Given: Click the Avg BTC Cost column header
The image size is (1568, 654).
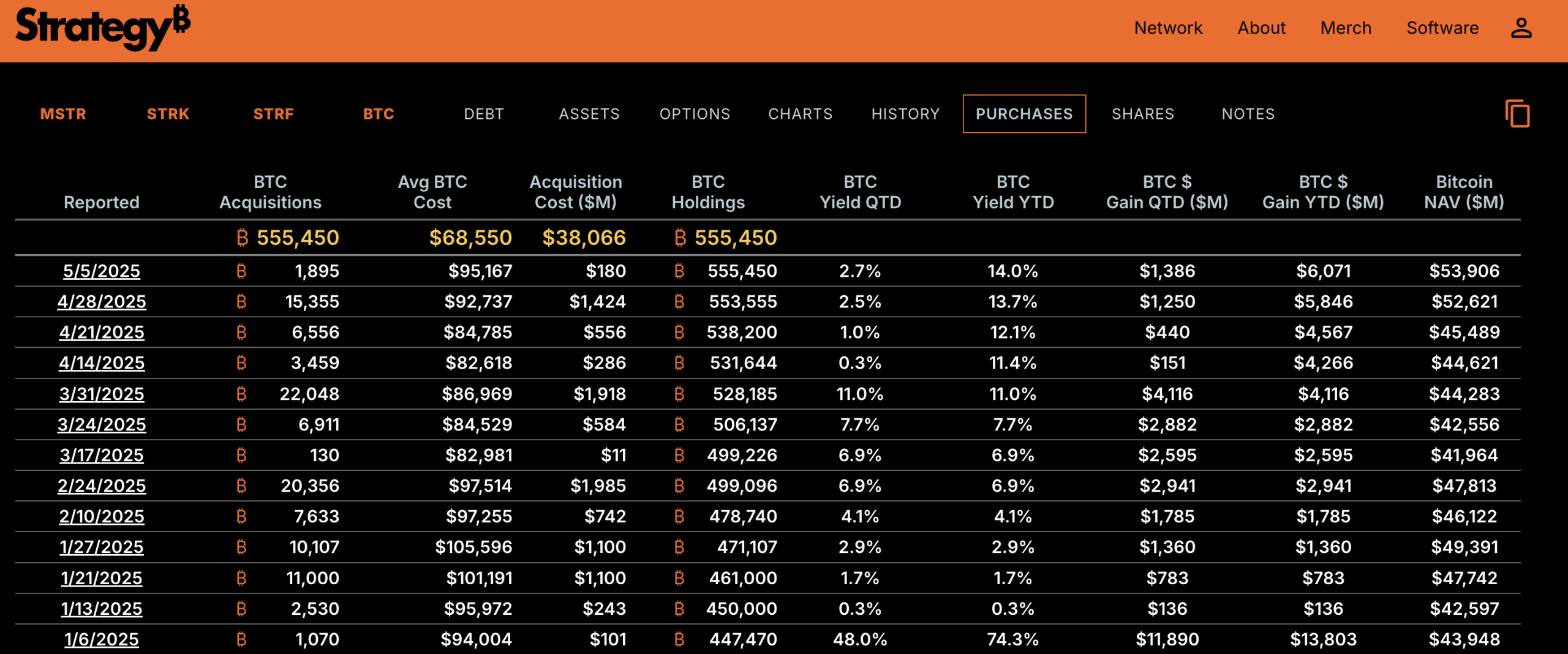Looking at the screenshot, I should coord(432,192).
